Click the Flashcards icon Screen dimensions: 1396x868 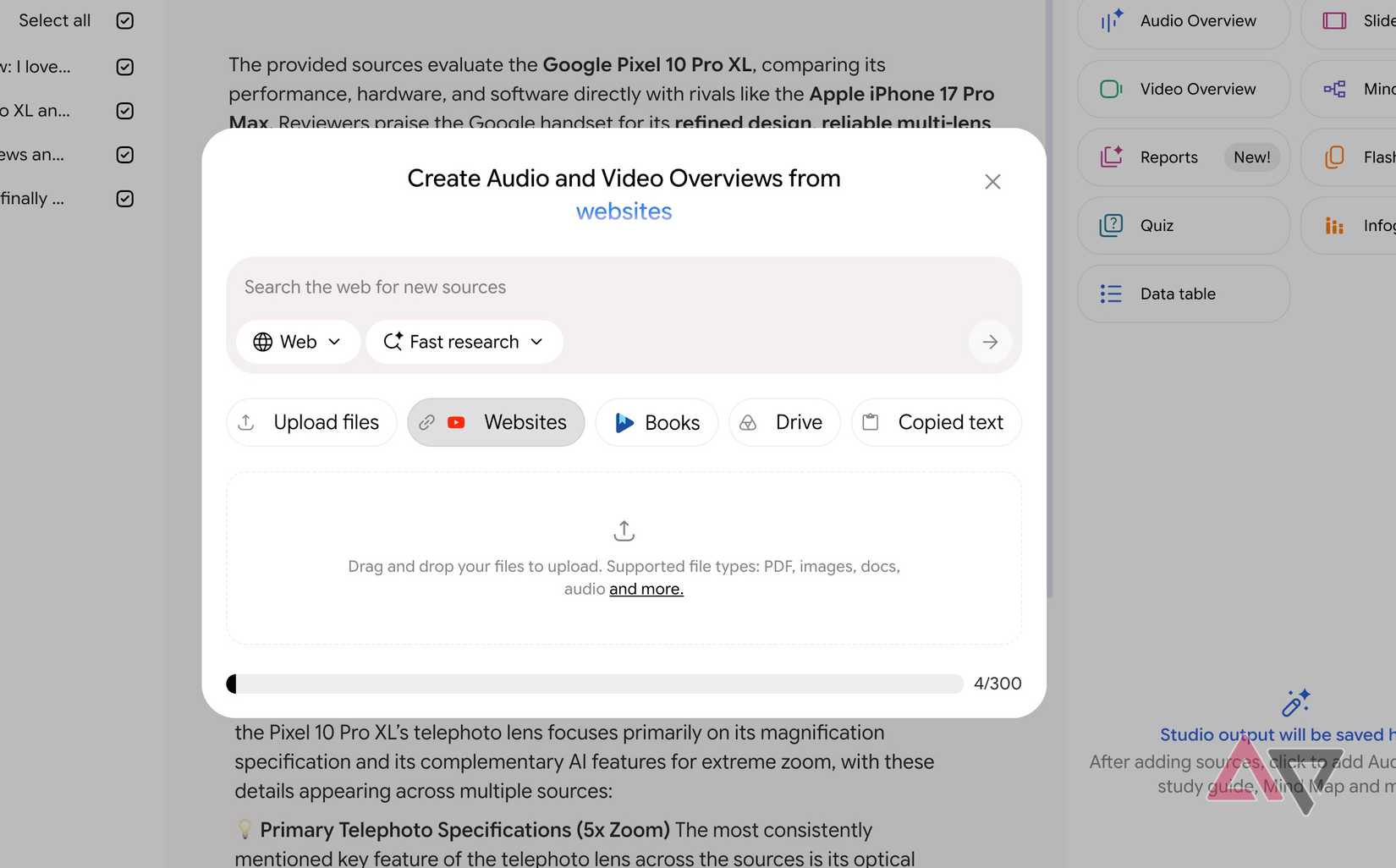[1334, 157]
